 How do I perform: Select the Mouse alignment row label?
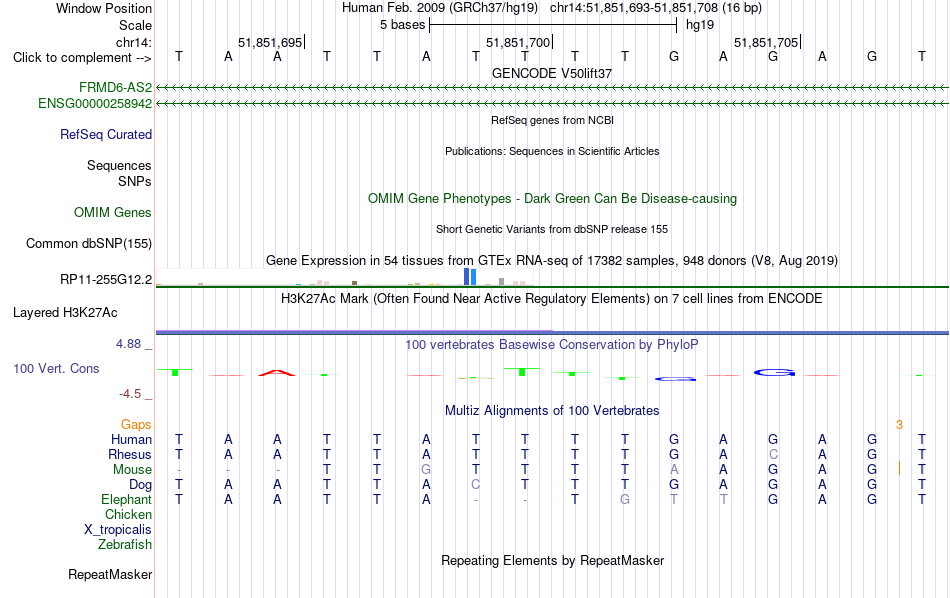coord(132,470)
